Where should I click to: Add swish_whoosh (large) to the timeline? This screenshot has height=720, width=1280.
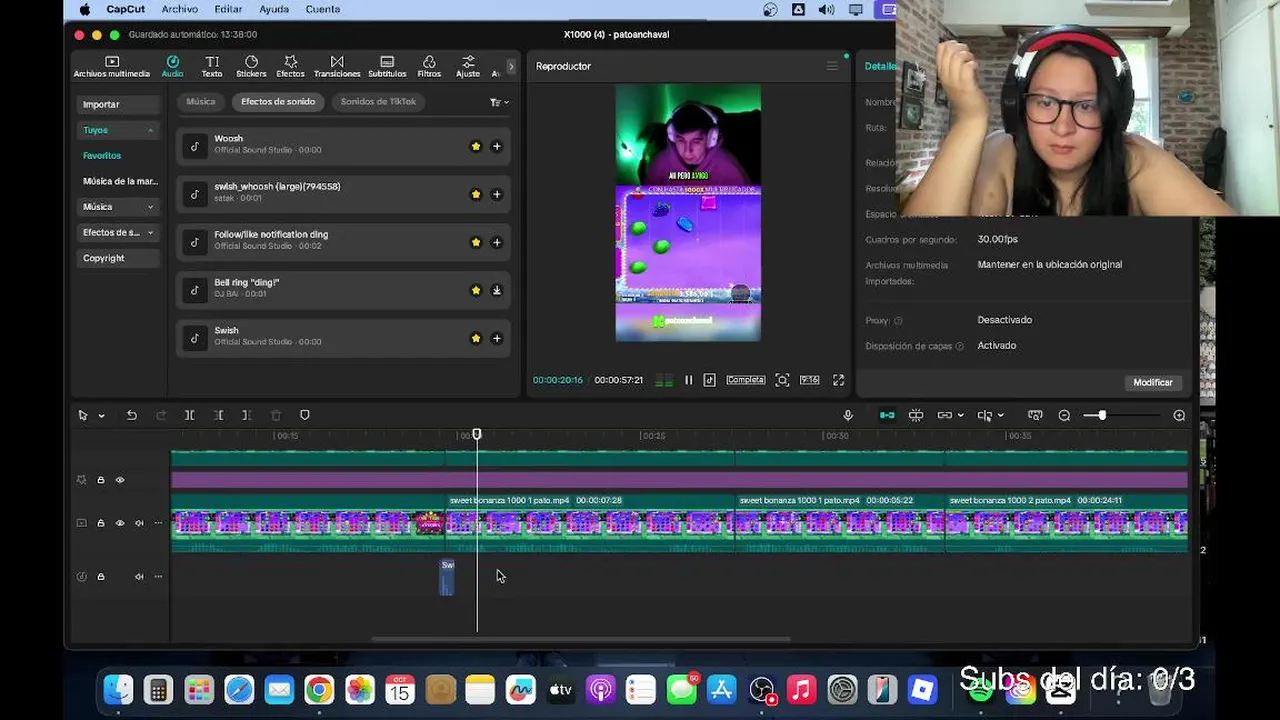click(x=496, y=194)
